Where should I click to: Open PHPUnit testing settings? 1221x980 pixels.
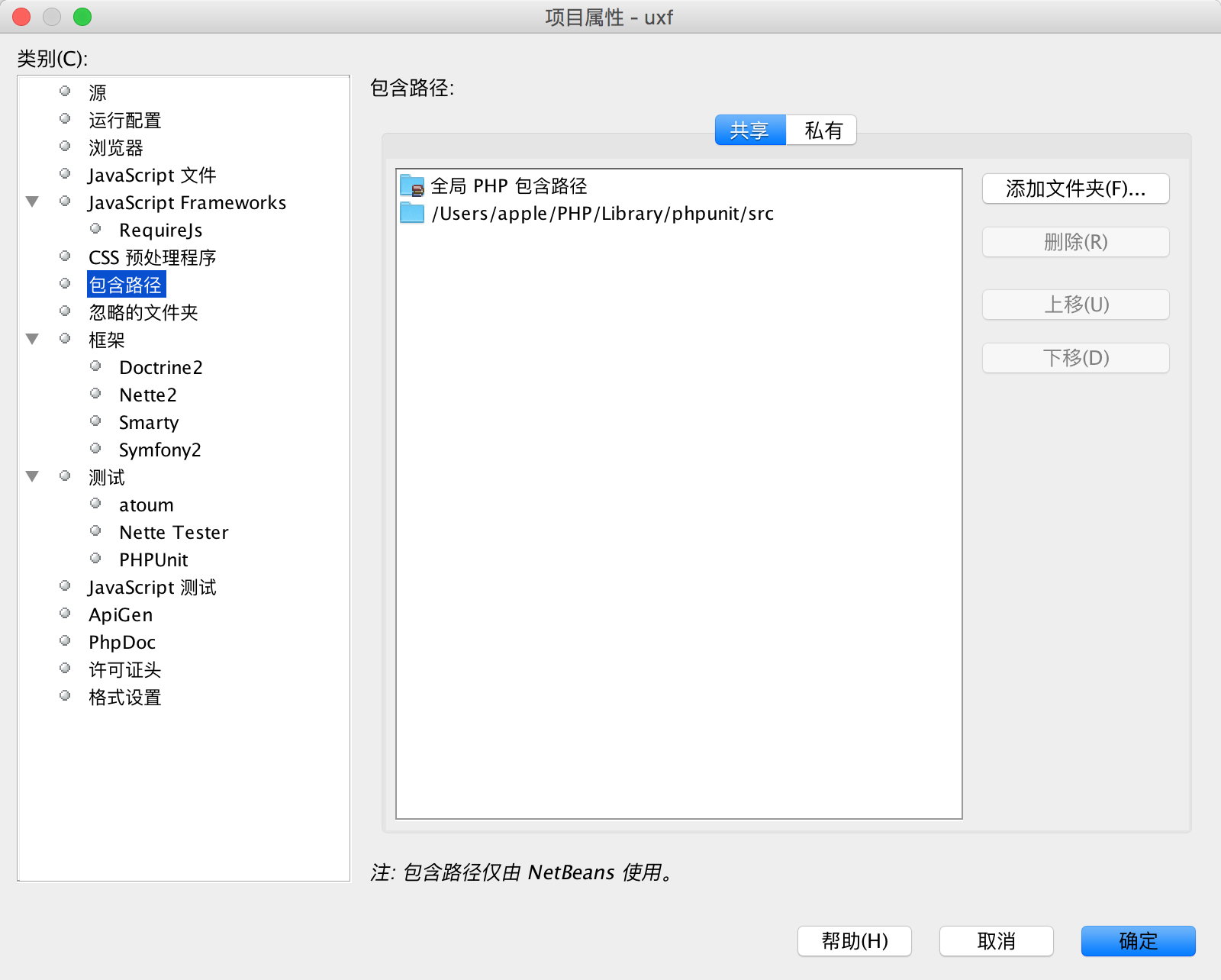pos(153,559)
